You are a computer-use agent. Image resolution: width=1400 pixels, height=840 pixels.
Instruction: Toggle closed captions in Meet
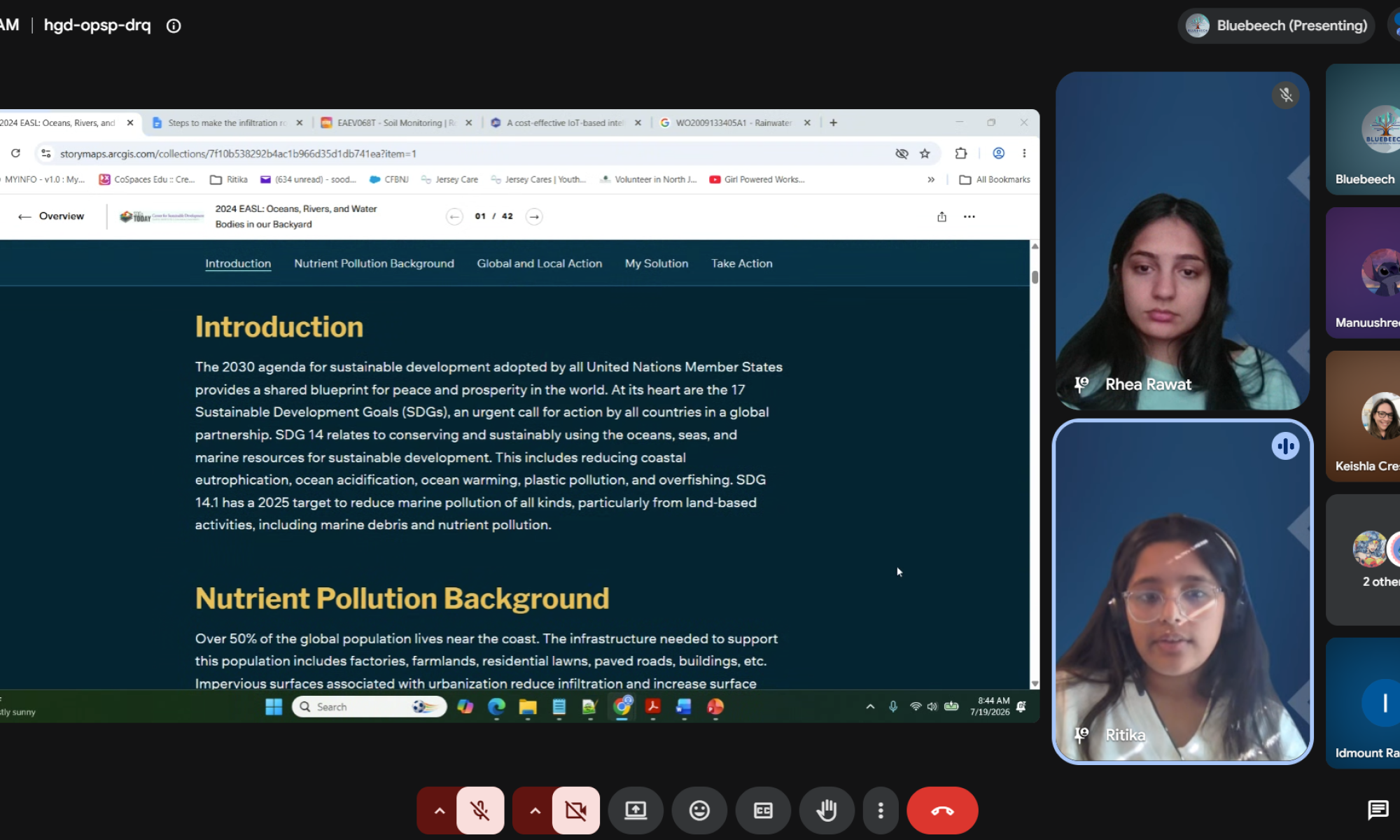click(763, 811)
